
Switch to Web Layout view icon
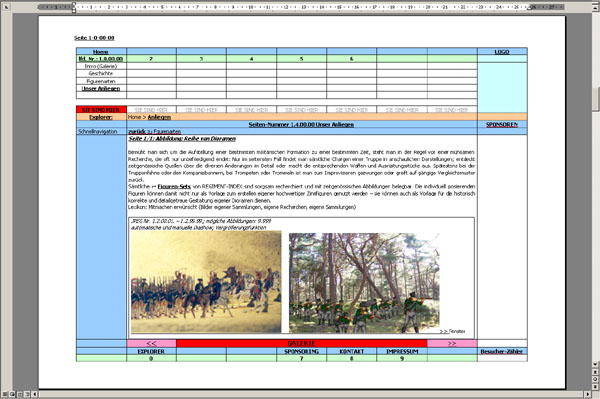[x=12, y=394]
